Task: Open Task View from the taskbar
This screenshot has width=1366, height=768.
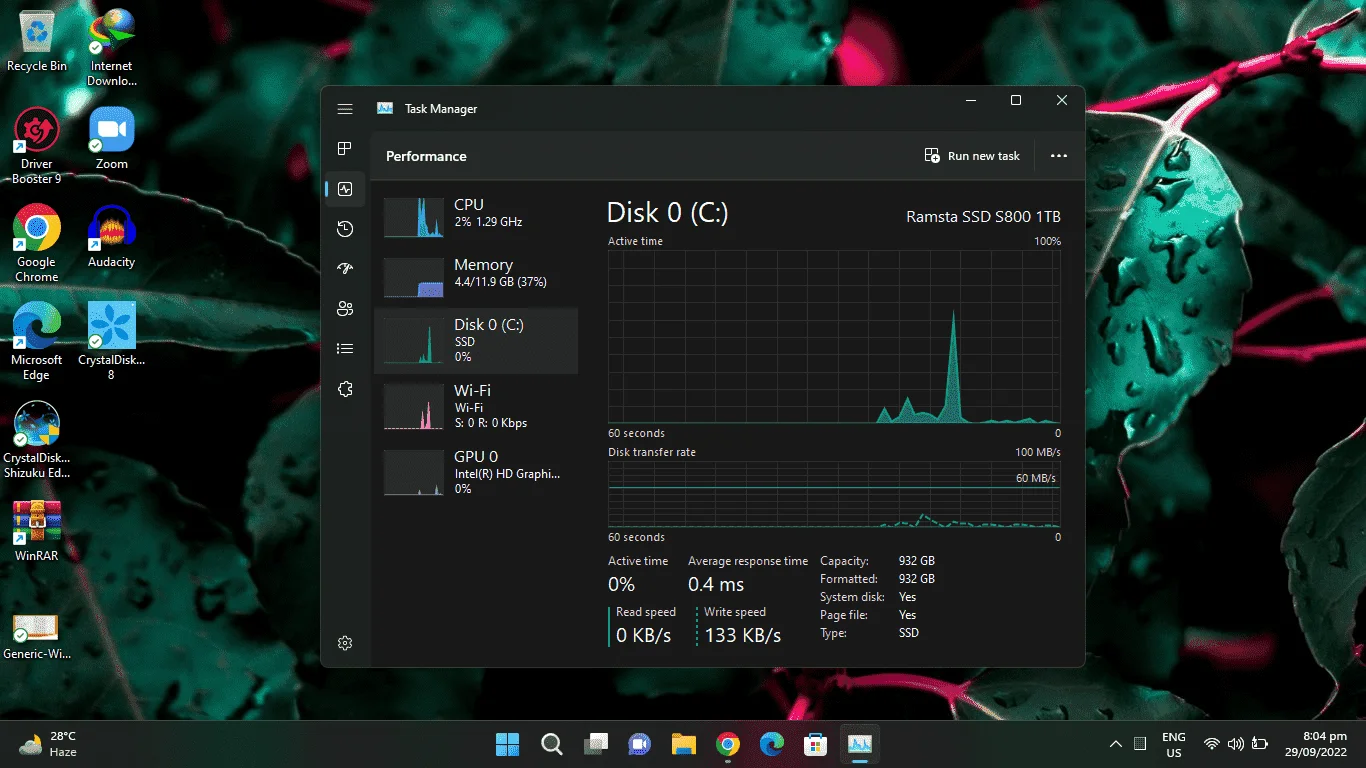Action: pos(596,744)
